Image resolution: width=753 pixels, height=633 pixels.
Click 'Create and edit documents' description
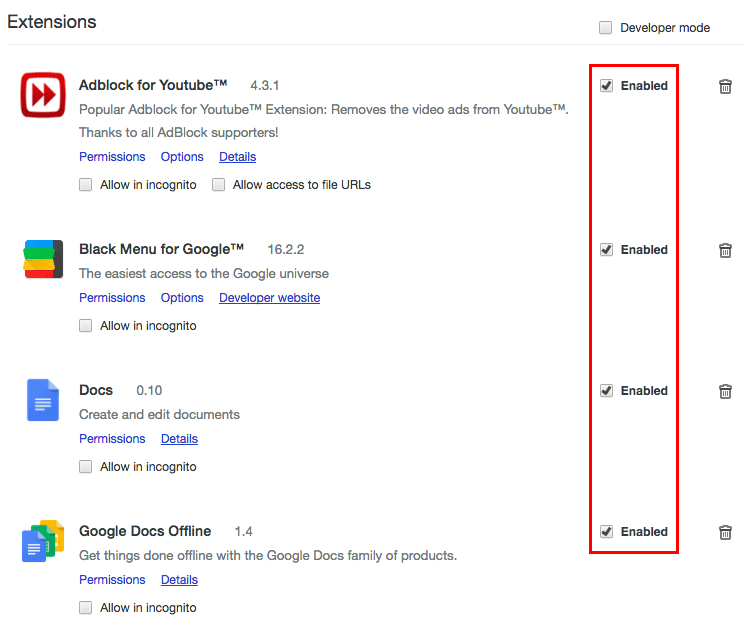[159, 414]
